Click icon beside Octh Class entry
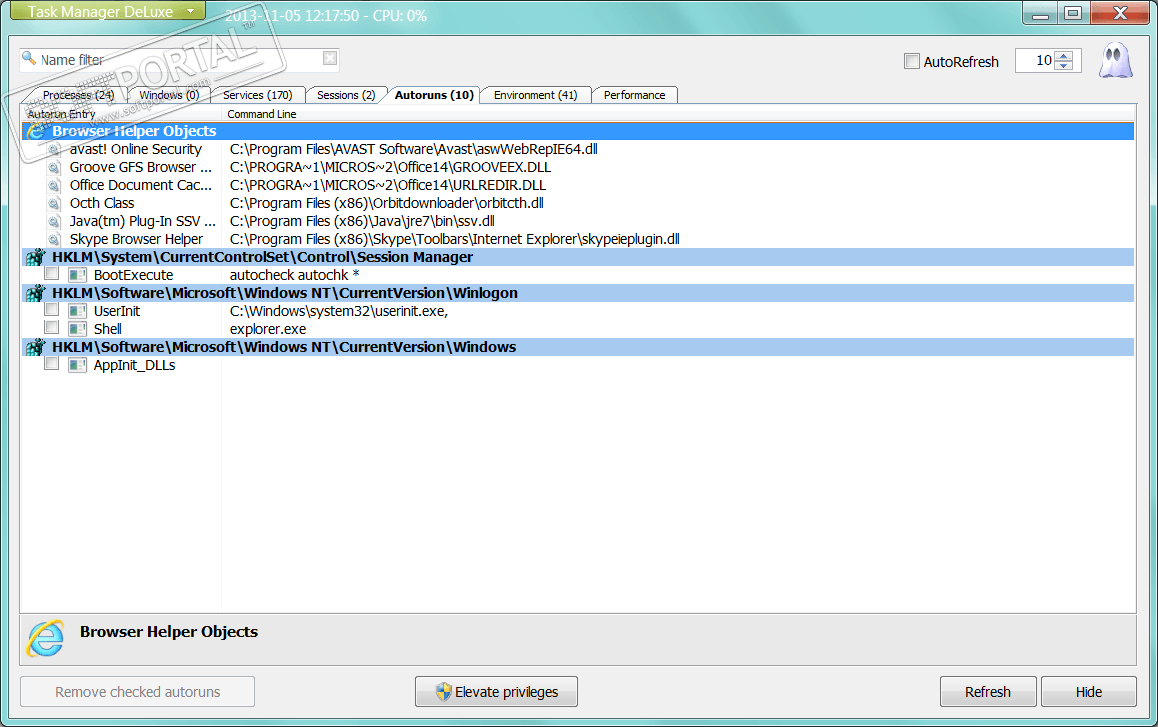The height and width of the screenshot is (727, 1158). click(x=54, y=203)
